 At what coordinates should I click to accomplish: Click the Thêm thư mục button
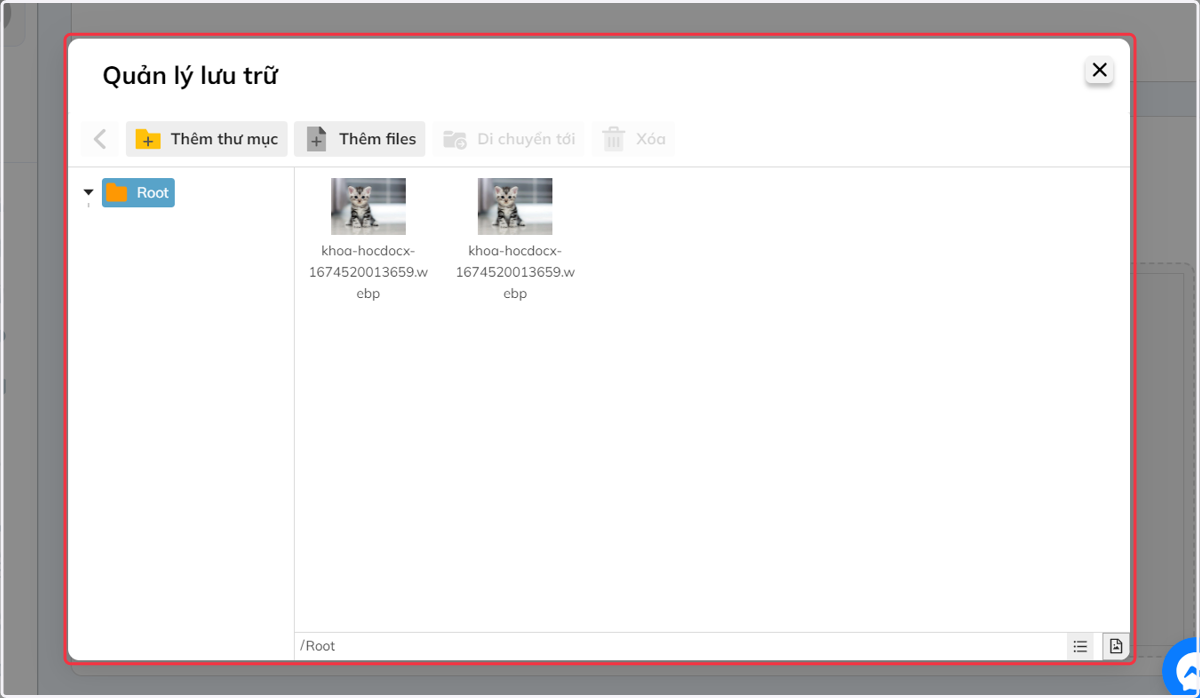click(x=207, y=139)
